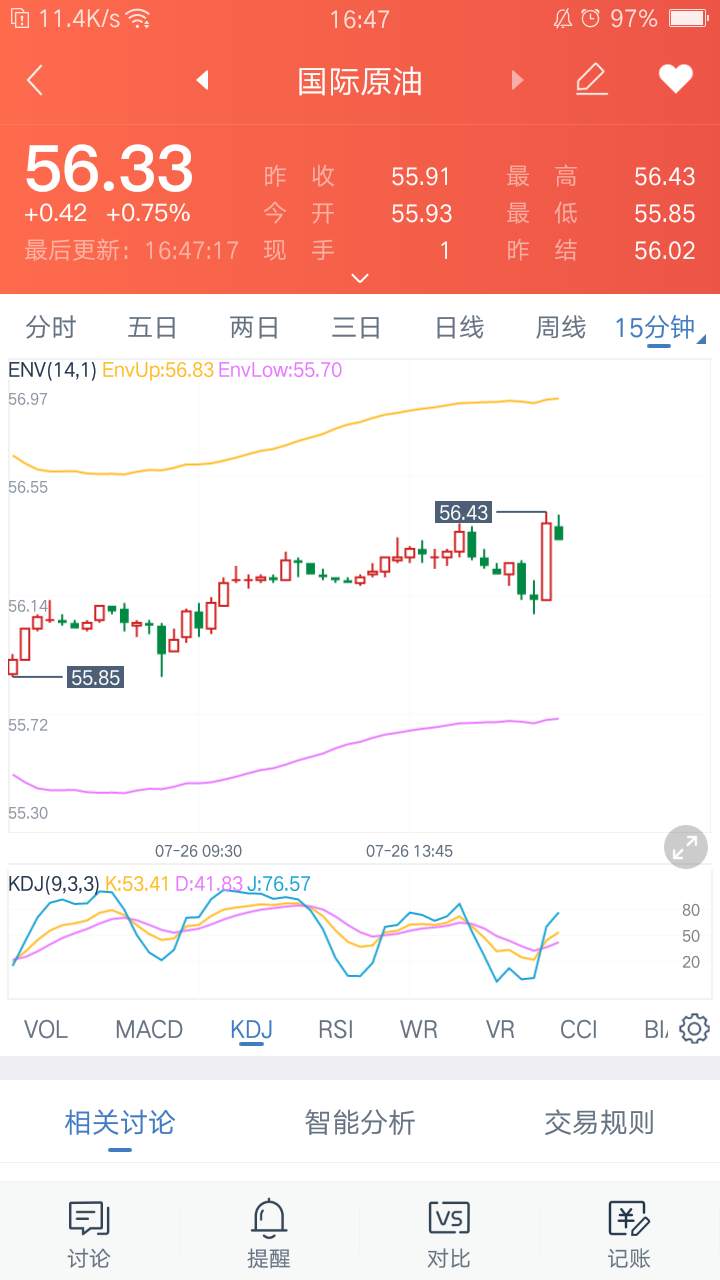This screenshot has width=720, height=1280.
Task: Open indicator settings gear icon
Action: (694, 1029)
